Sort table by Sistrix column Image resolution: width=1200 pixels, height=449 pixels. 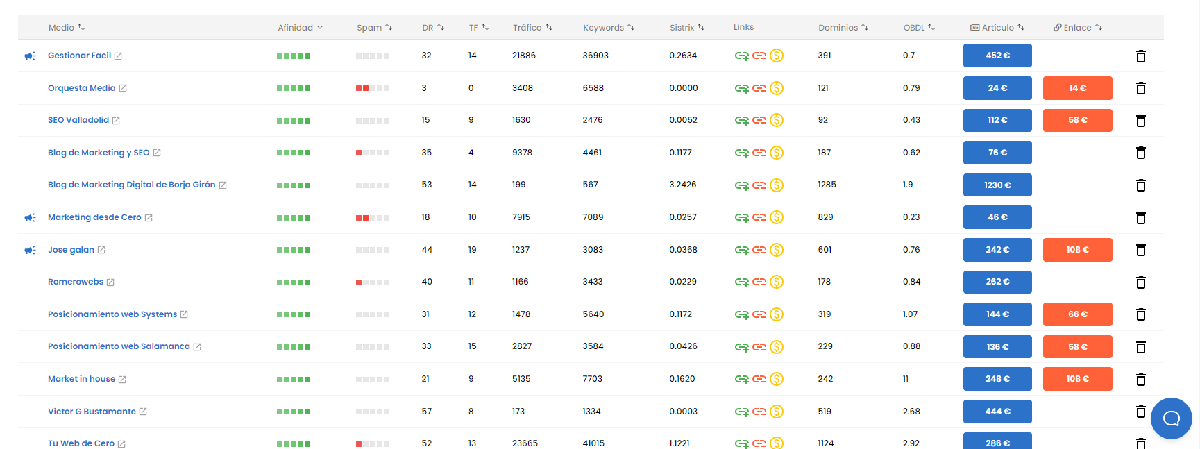(687, 27)
